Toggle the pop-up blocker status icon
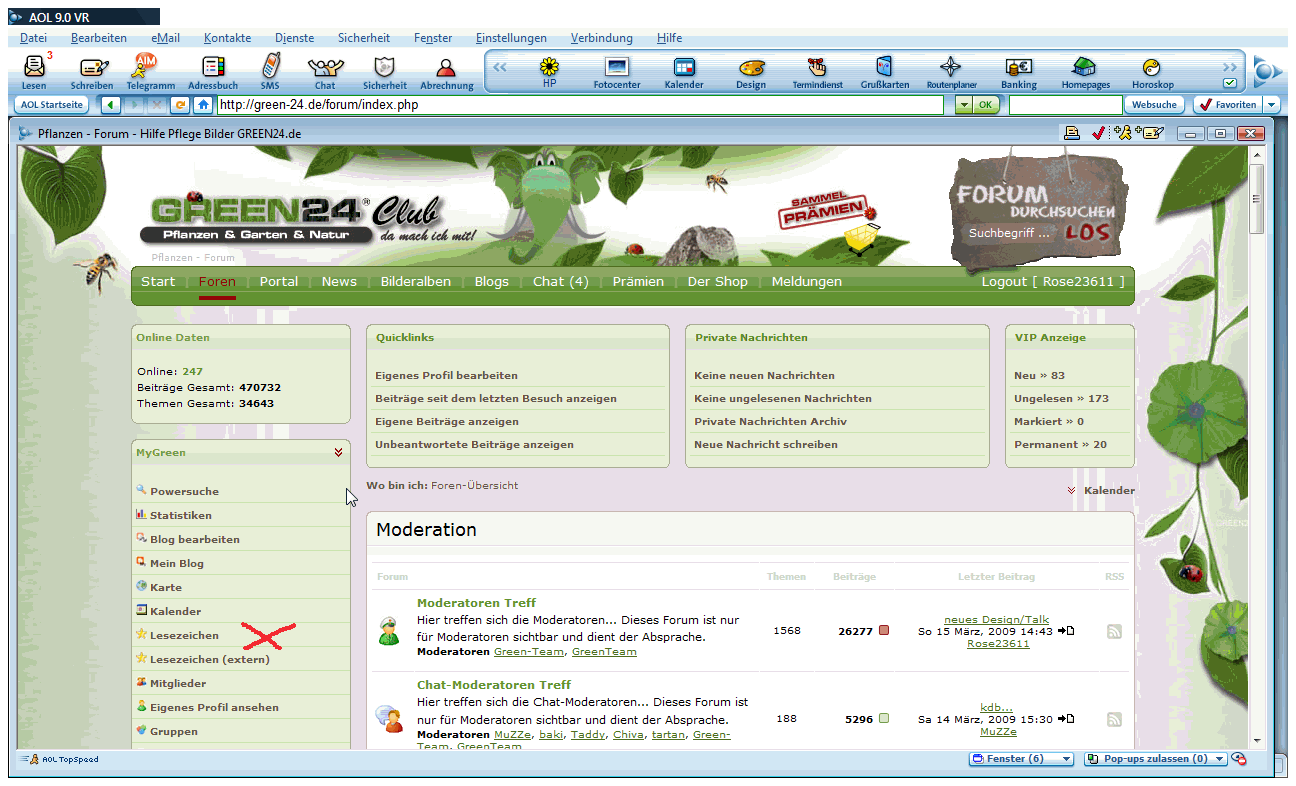Viewport: 1296px width, 786px height. (x=1239, y=759)
